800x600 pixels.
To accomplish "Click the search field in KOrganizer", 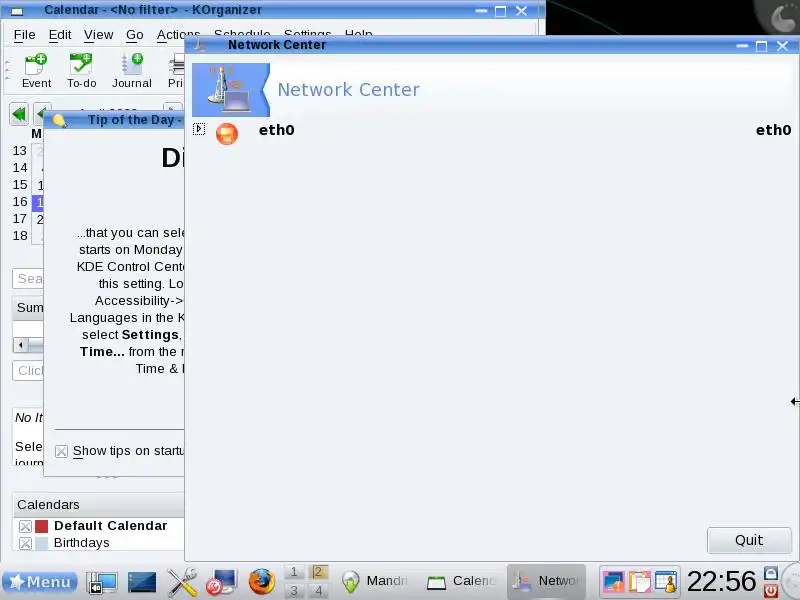I will point(28,279).
